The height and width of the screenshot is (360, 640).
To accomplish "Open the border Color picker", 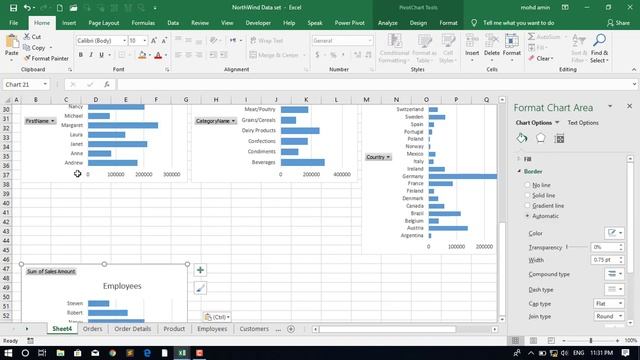I will click(614, 233).
